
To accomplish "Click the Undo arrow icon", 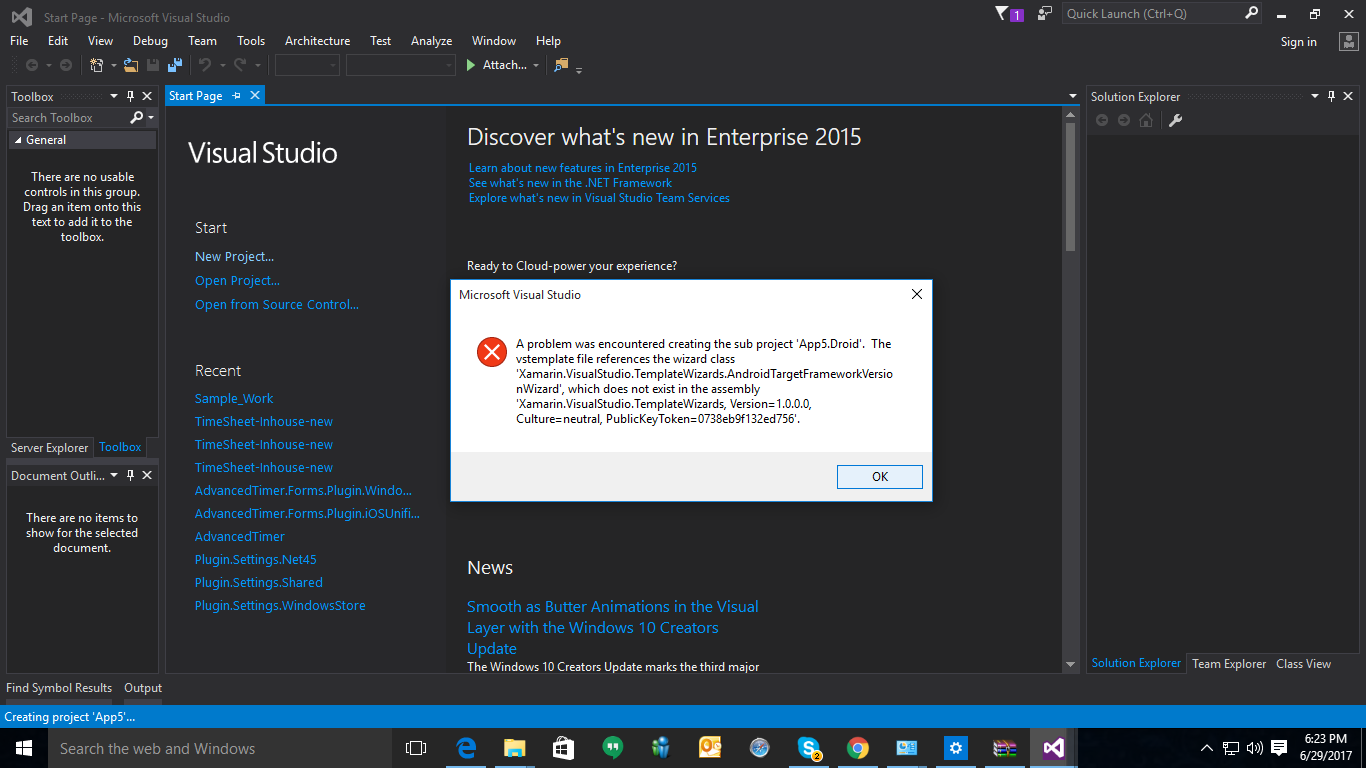I will (205, 65).
